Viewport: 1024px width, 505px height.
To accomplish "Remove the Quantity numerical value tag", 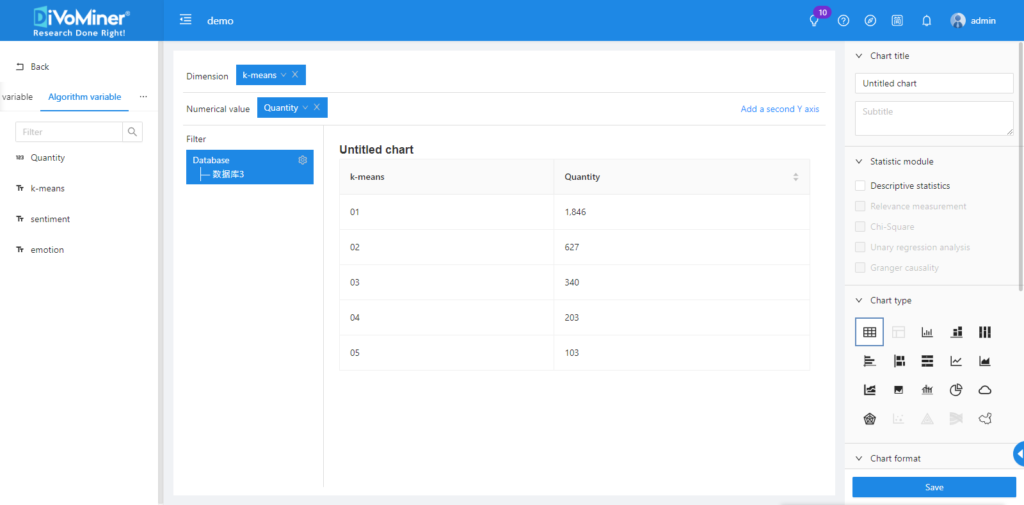I will [317, 108].
